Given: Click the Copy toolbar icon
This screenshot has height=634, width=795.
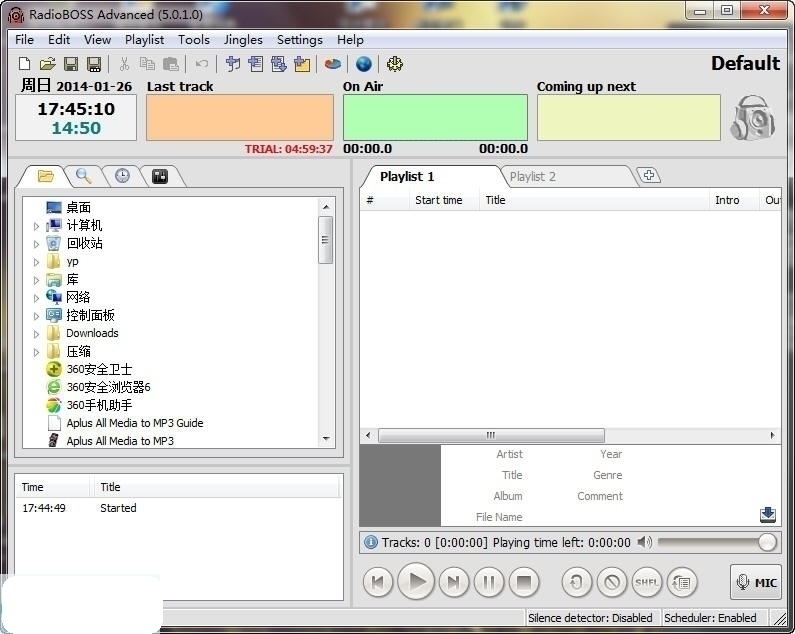Looking at the screenshot, I should (148, 64).
